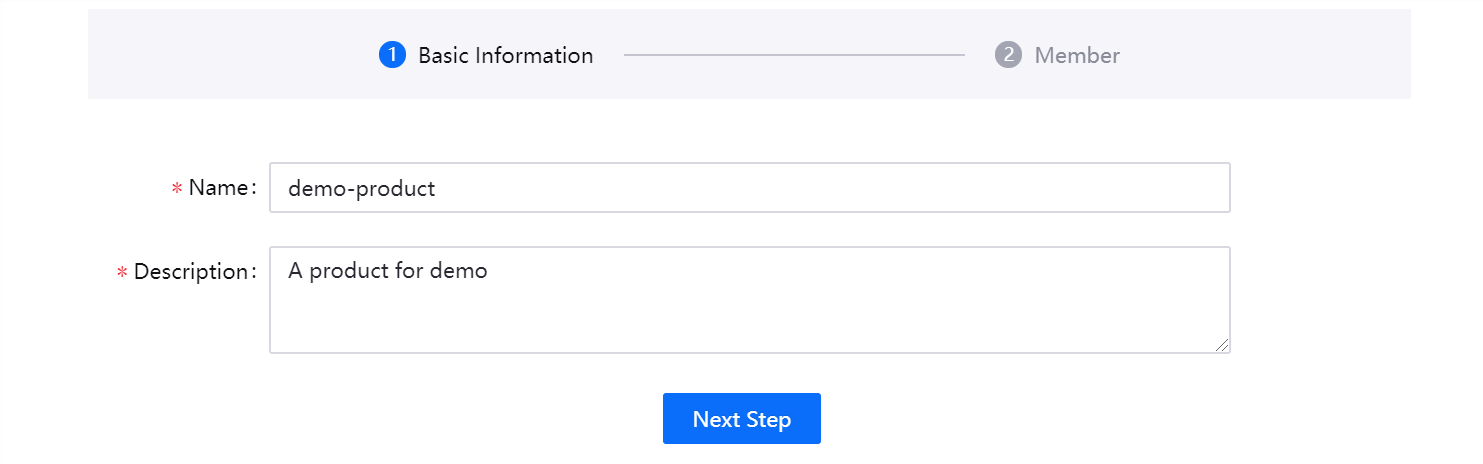The width and height of the screenshot is (1483, 464).
Task: Click the "demo-product" text in Name
Action: pos(361,188)
